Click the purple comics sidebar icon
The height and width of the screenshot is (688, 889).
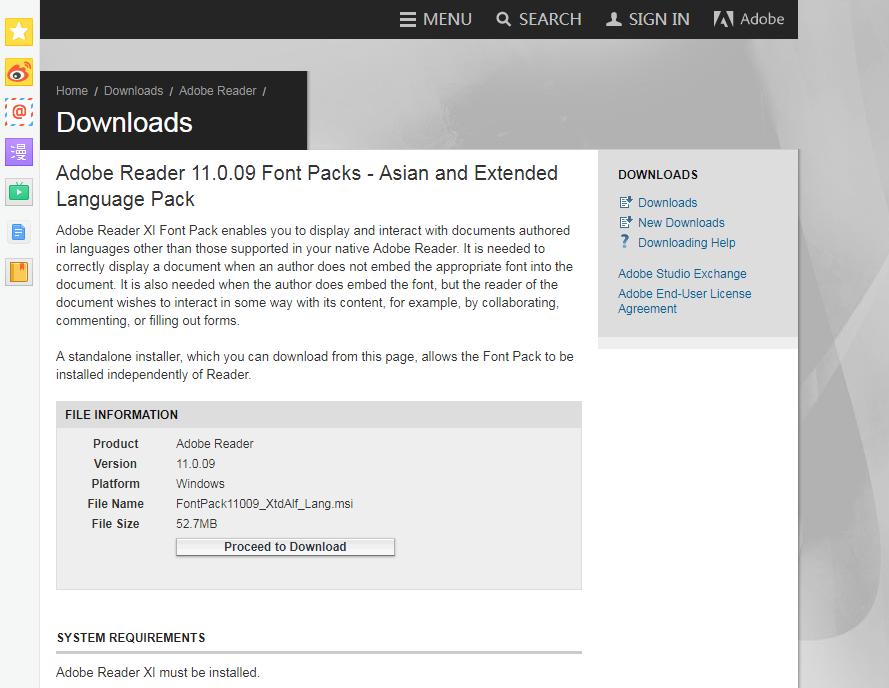click(x=19, y=152)
